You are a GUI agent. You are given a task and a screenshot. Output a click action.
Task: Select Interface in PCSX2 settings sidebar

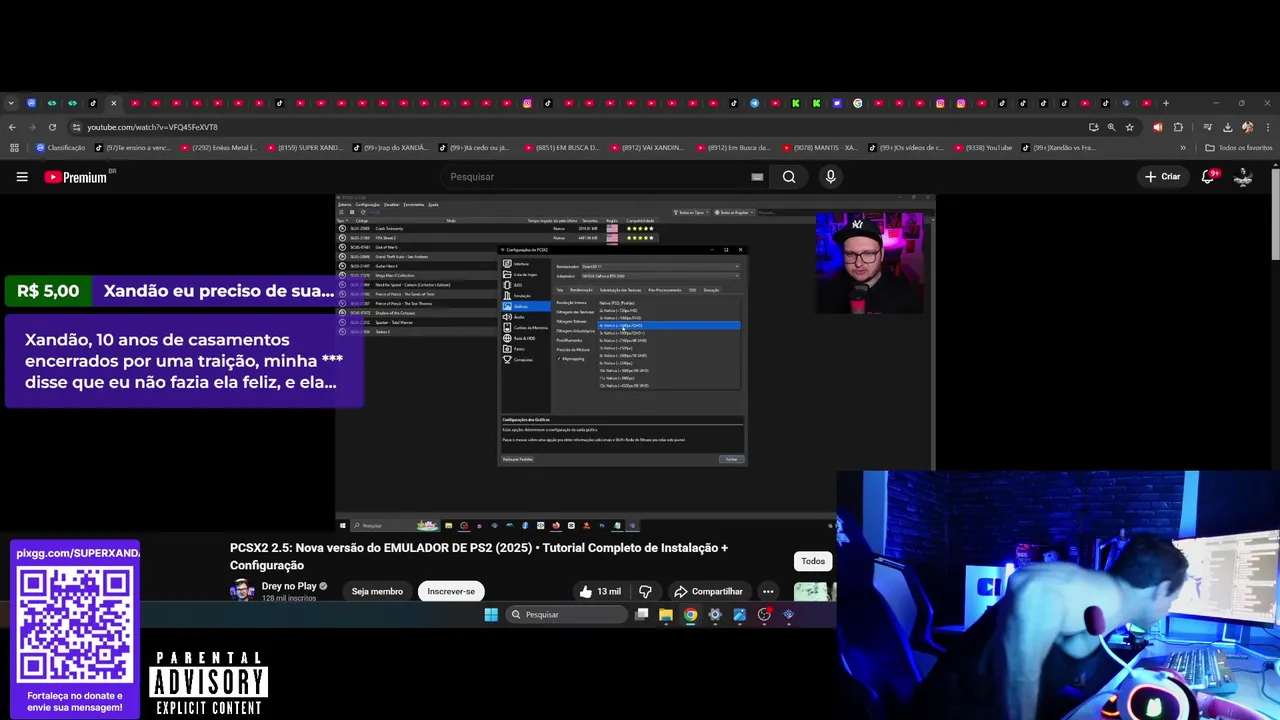coord(524,264)
